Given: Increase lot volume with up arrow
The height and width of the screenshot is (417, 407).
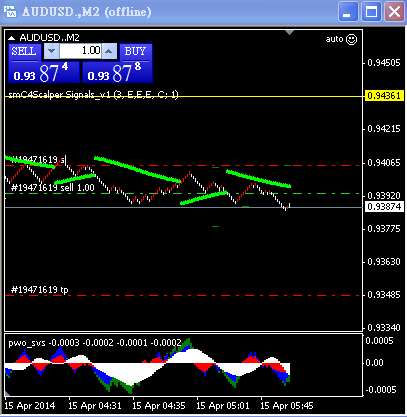Looking at the screenshot, I should click(109, 51).
